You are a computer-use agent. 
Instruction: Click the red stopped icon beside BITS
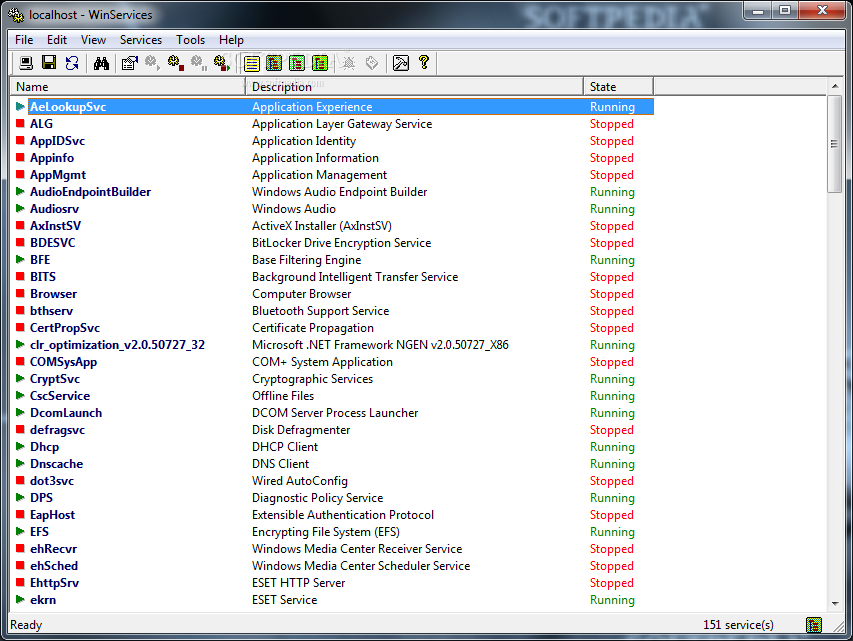click(20, 276)
